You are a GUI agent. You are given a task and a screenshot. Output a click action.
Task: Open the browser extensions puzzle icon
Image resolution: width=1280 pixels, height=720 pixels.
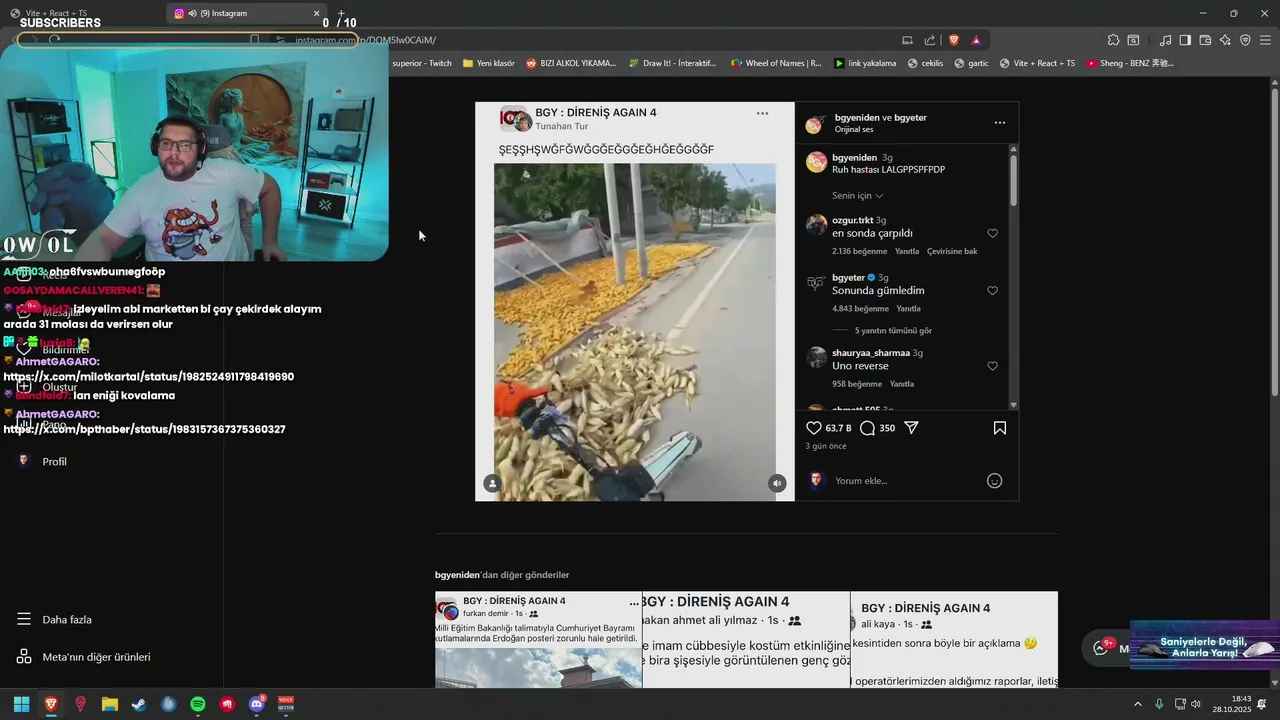1113,40
